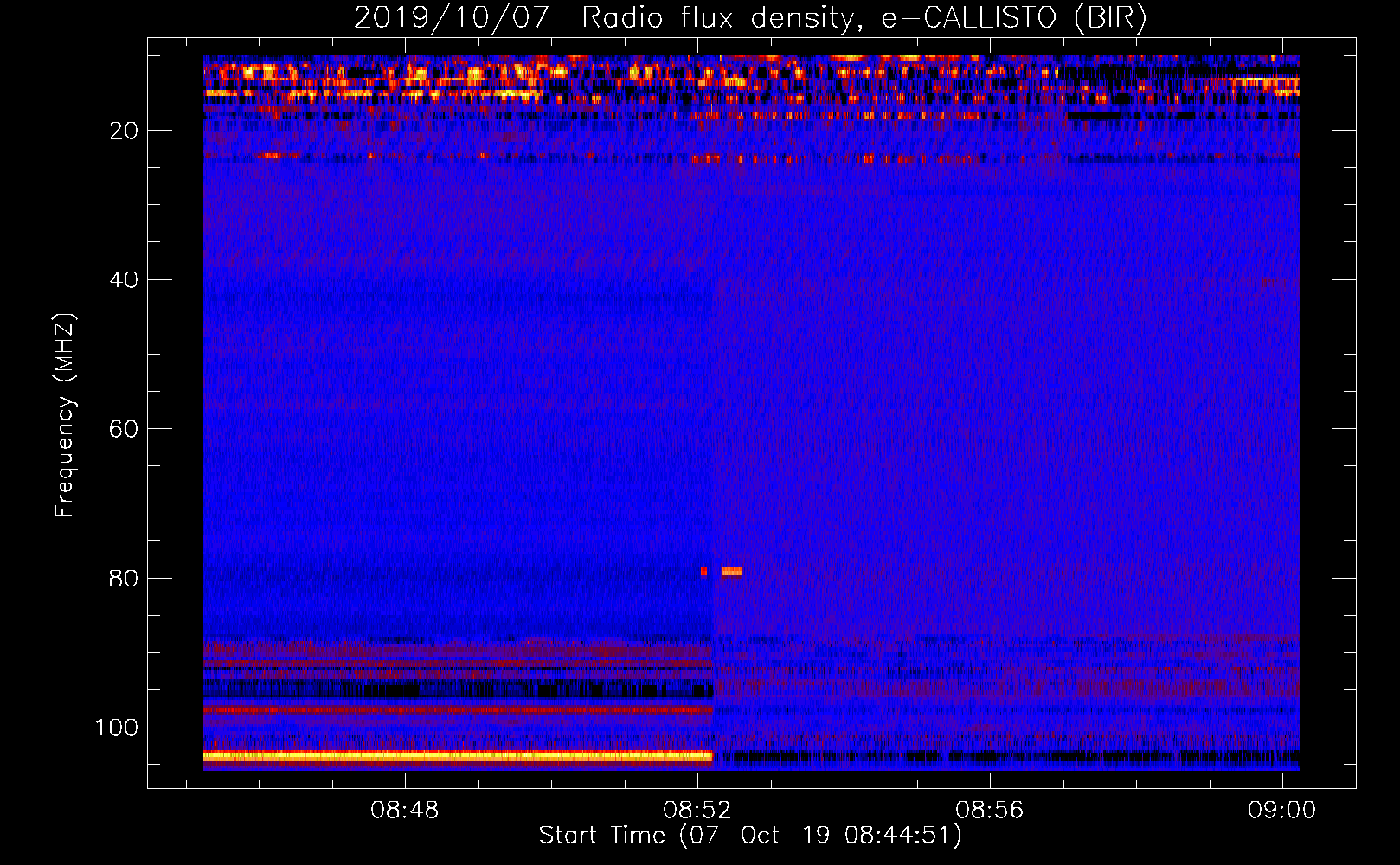Click the 08:52 time tick label

[x=697, y=811]
